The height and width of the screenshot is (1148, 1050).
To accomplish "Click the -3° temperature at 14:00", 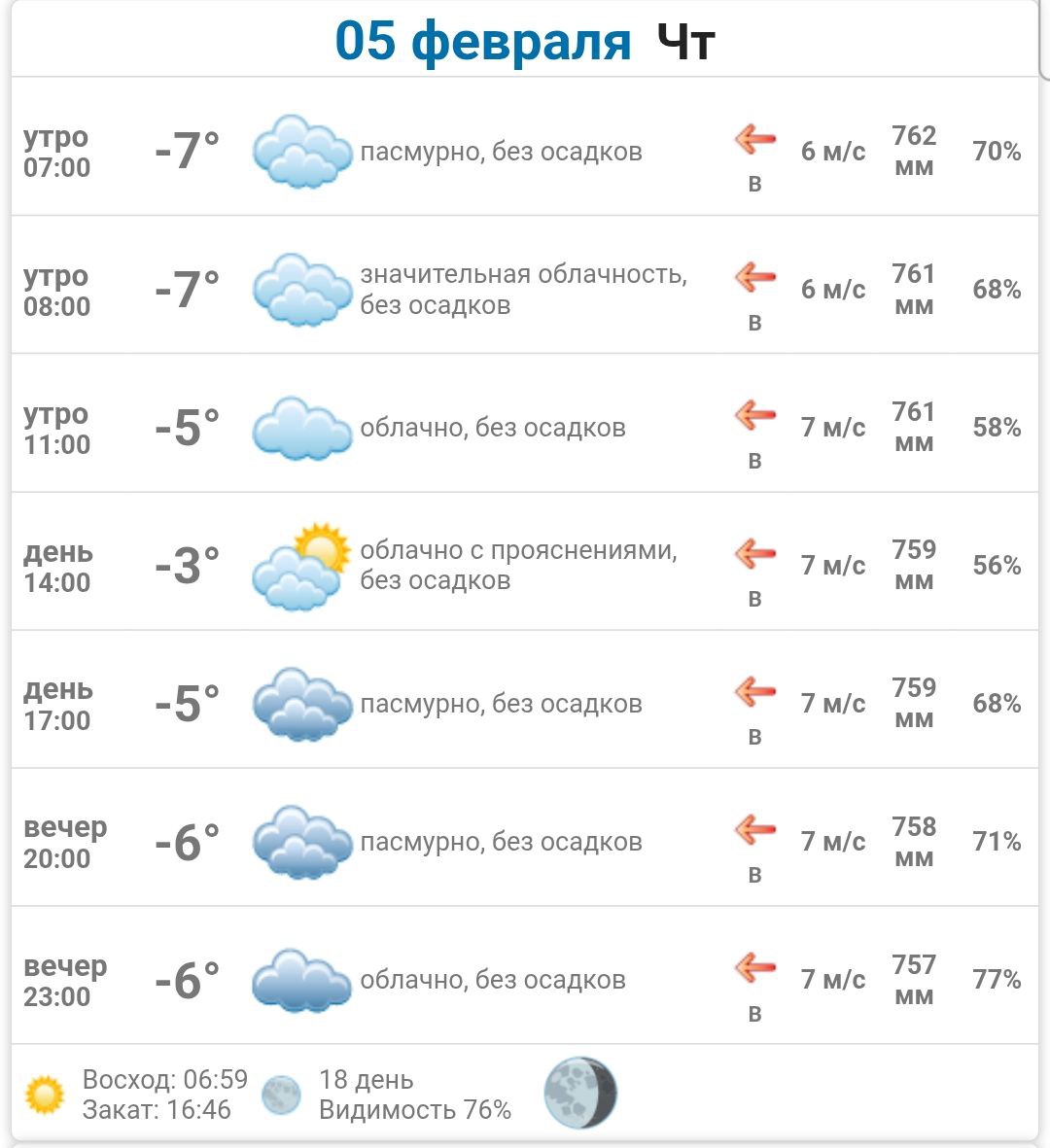I will (x=188, y=566).
